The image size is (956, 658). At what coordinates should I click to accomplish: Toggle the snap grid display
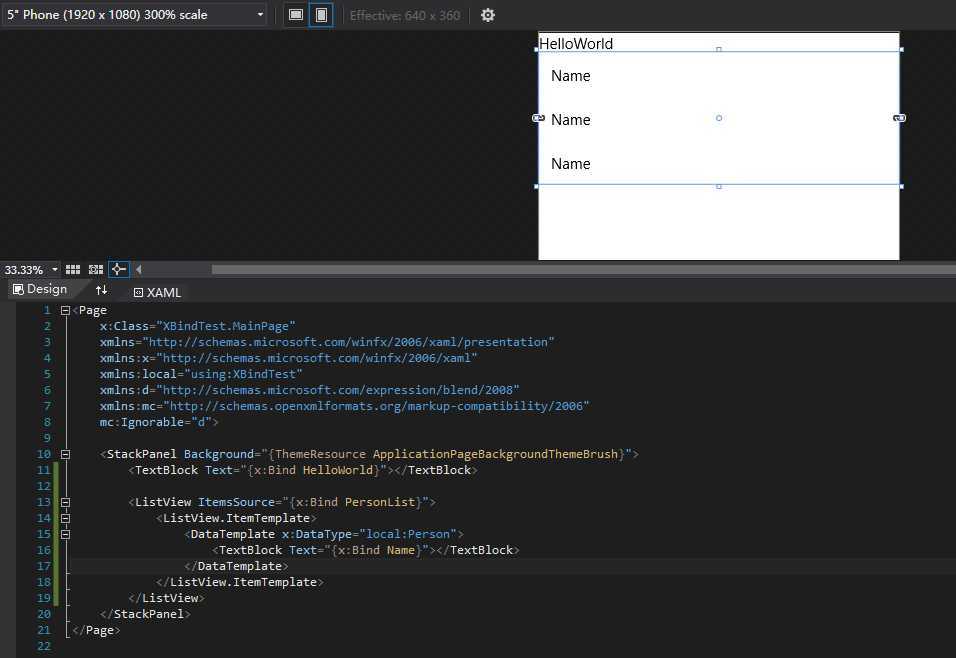[x=73, y=270]
